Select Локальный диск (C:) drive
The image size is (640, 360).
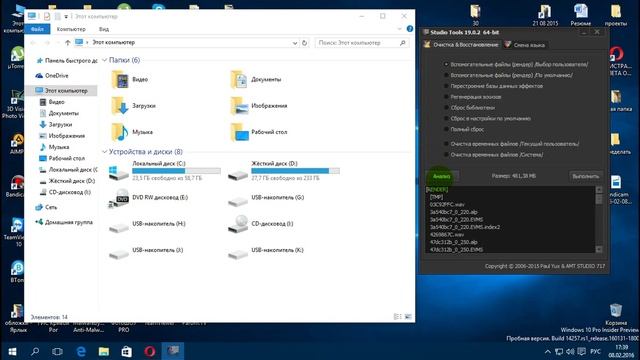point(164,171)
